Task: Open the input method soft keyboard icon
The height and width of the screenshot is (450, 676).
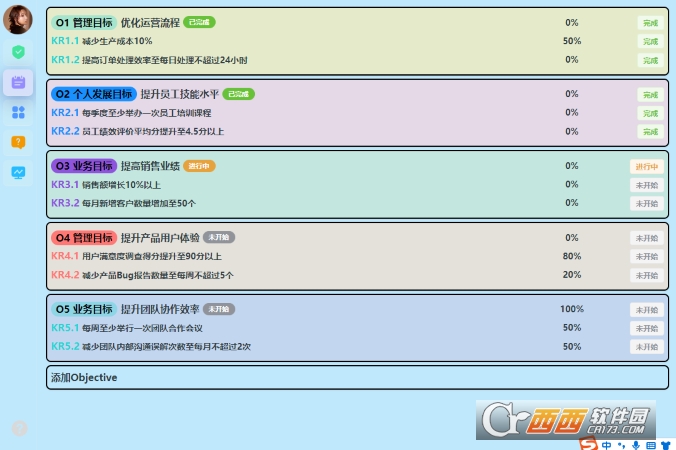Action: [651, 445]
